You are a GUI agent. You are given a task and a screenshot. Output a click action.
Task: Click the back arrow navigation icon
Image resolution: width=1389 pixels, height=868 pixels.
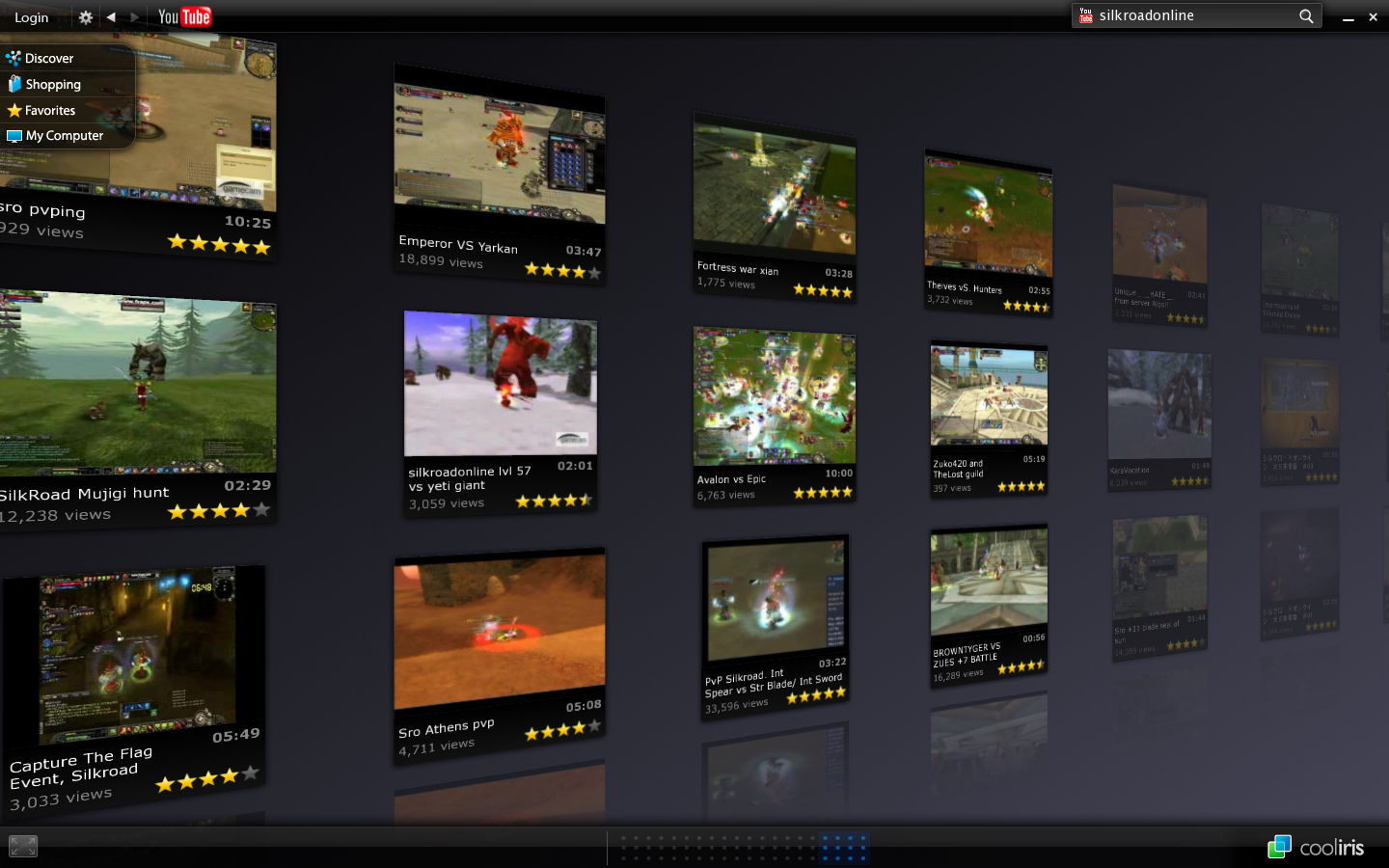point(111,17)
